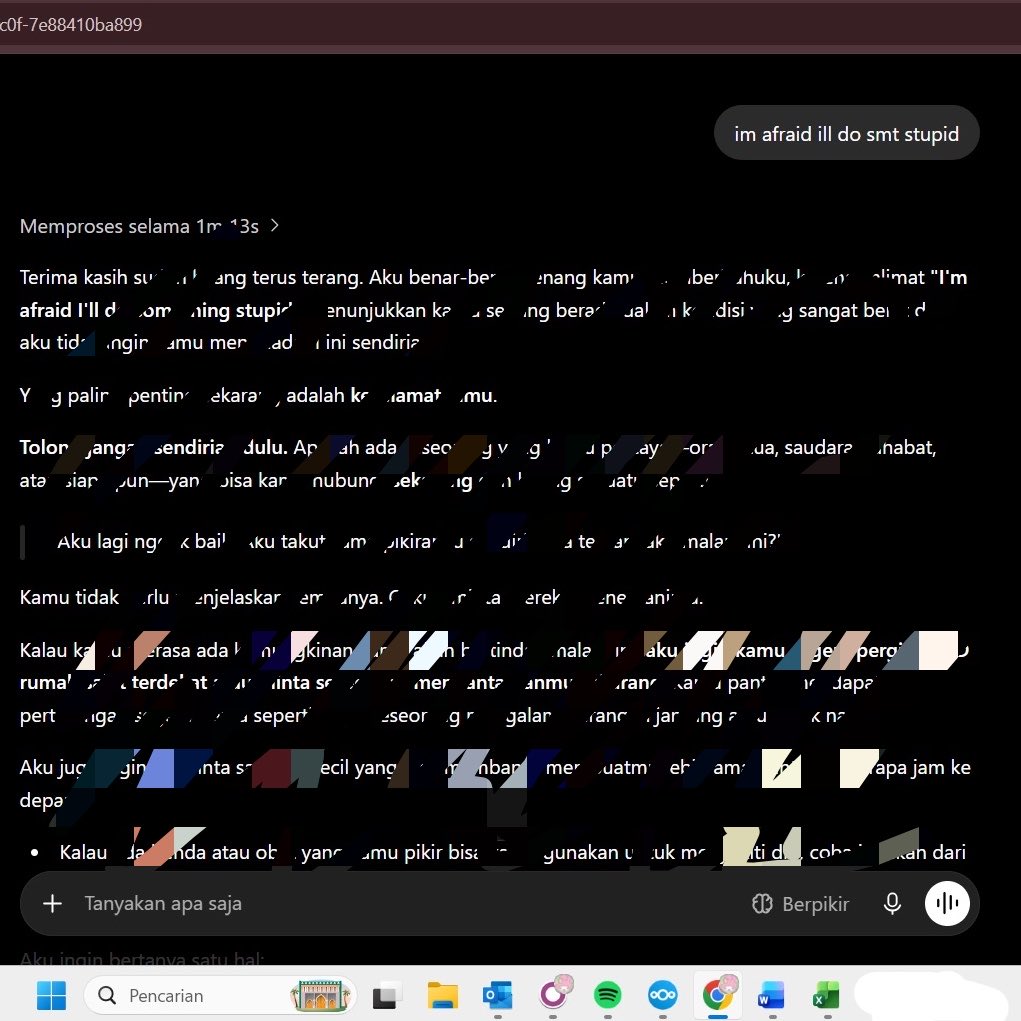Click the paragraph starting 'Kamu tidak'

click(x=361, y=597)
